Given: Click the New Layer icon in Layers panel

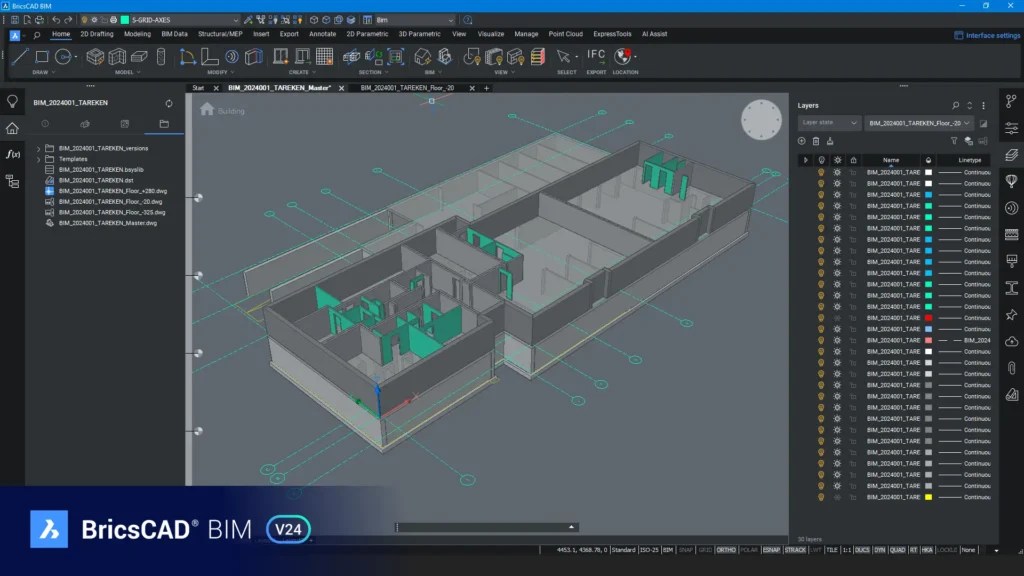Looking at the screenshot, I should pos(801,141).
